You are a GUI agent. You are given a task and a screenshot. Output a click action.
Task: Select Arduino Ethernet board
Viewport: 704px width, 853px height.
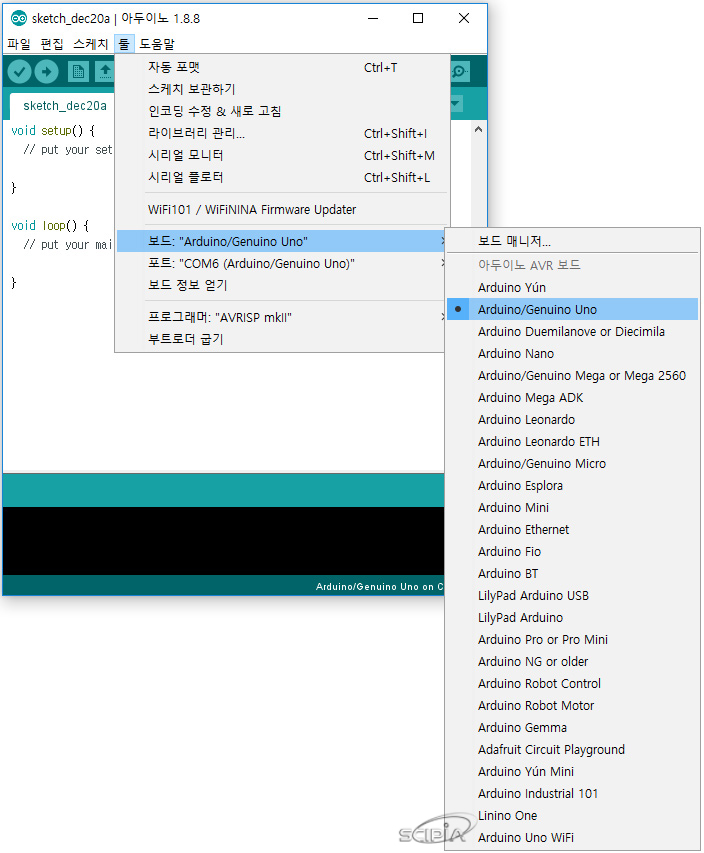point(572,529)
